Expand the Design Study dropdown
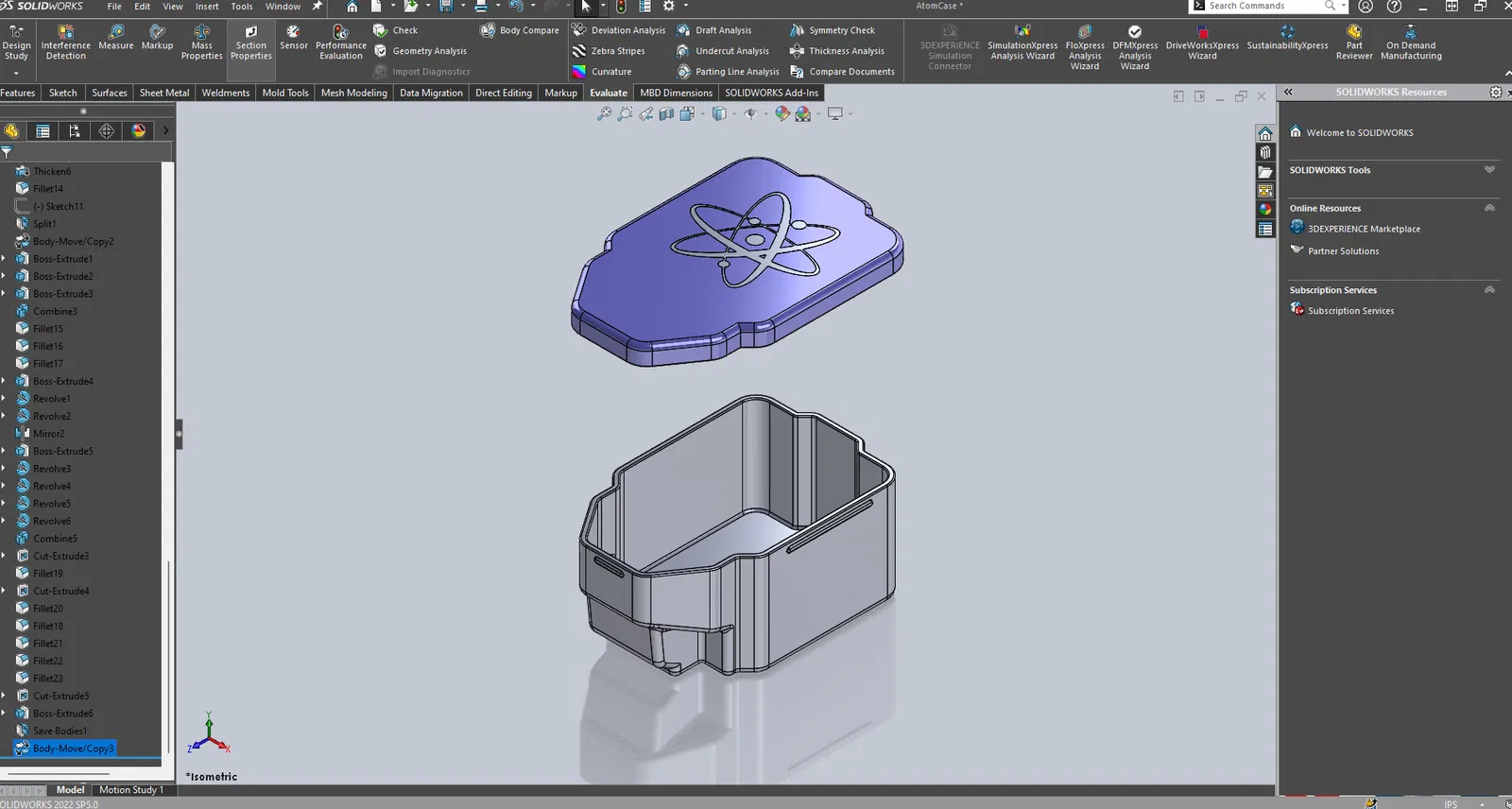1512x809 pixels. point(16,73)
